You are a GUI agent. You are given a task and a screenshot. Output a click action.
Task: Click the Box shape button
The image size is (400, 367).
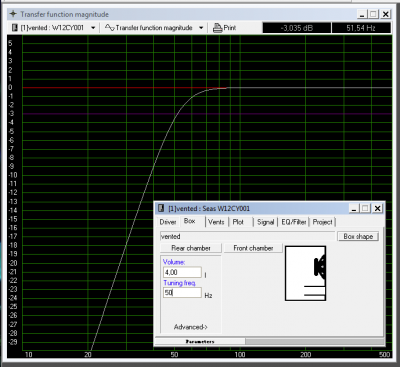358,236
